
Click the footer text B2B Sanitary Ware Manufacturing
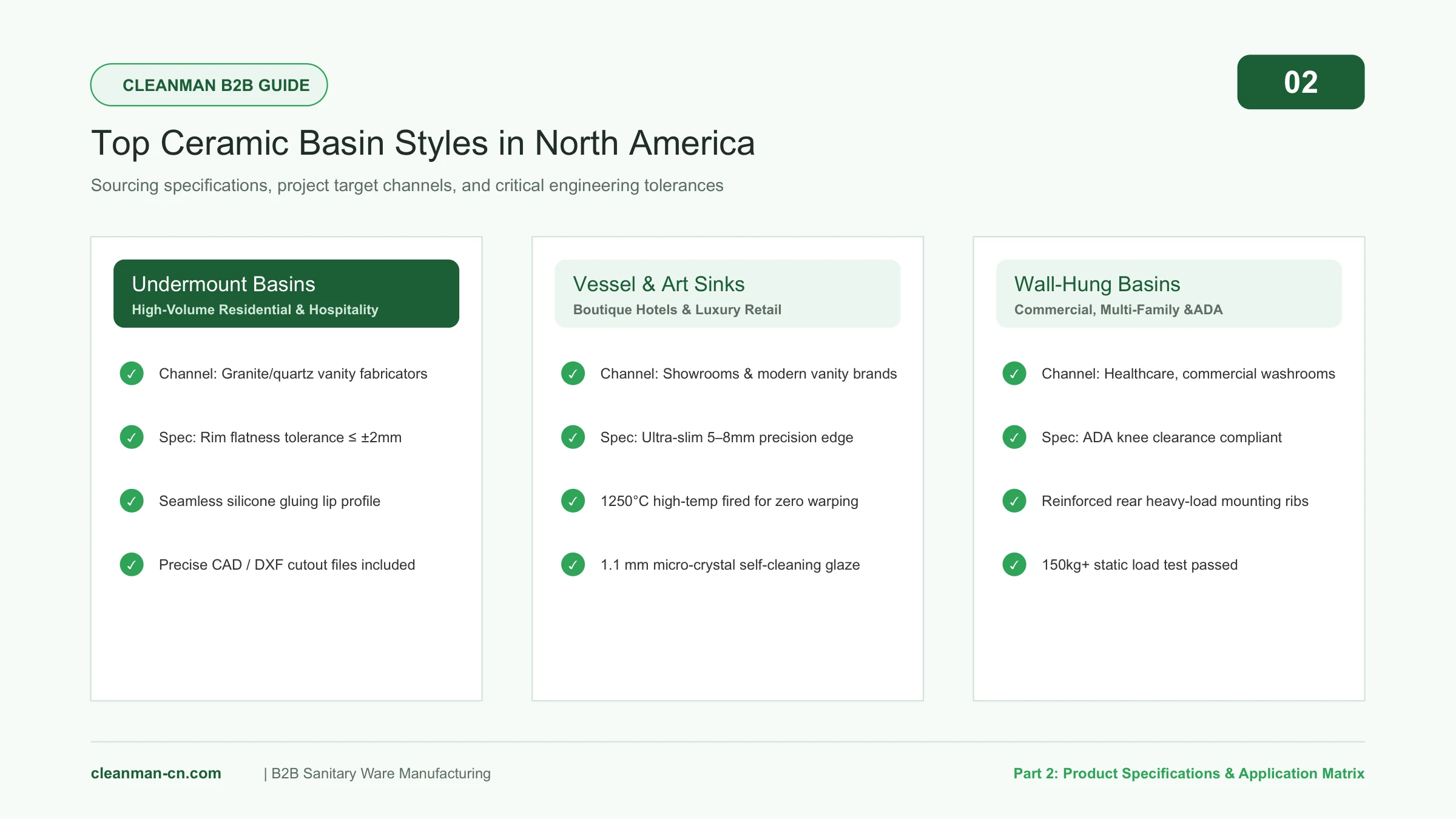[381, 773]
